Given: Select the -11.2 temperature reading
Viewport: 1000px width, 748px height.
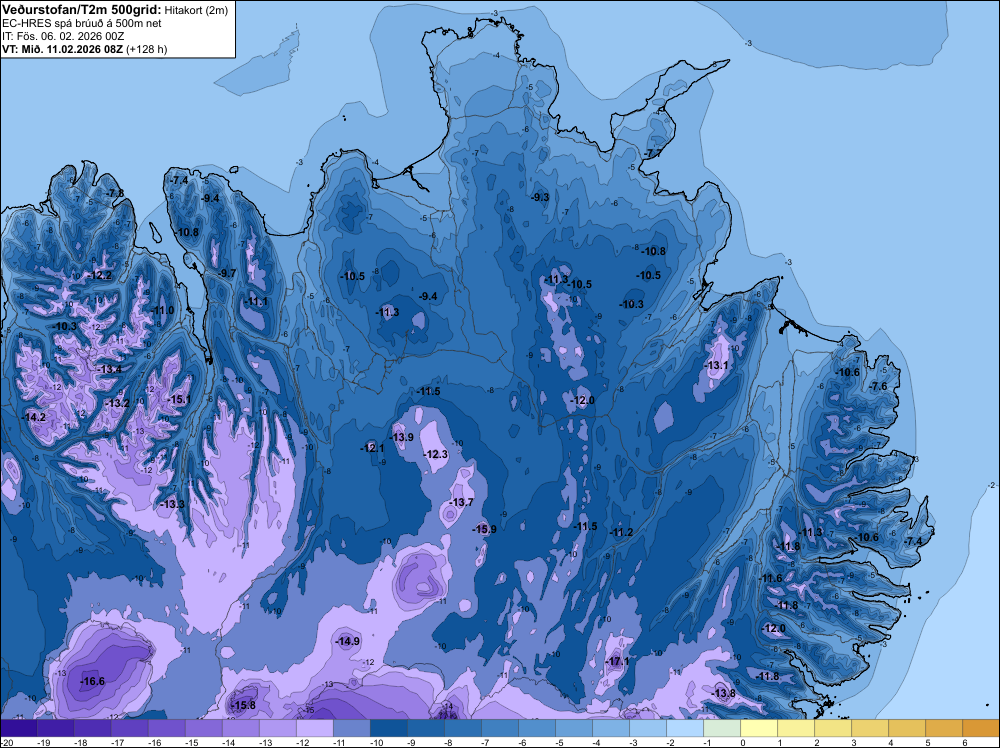Looking at the screenshot, I should 621,532.
